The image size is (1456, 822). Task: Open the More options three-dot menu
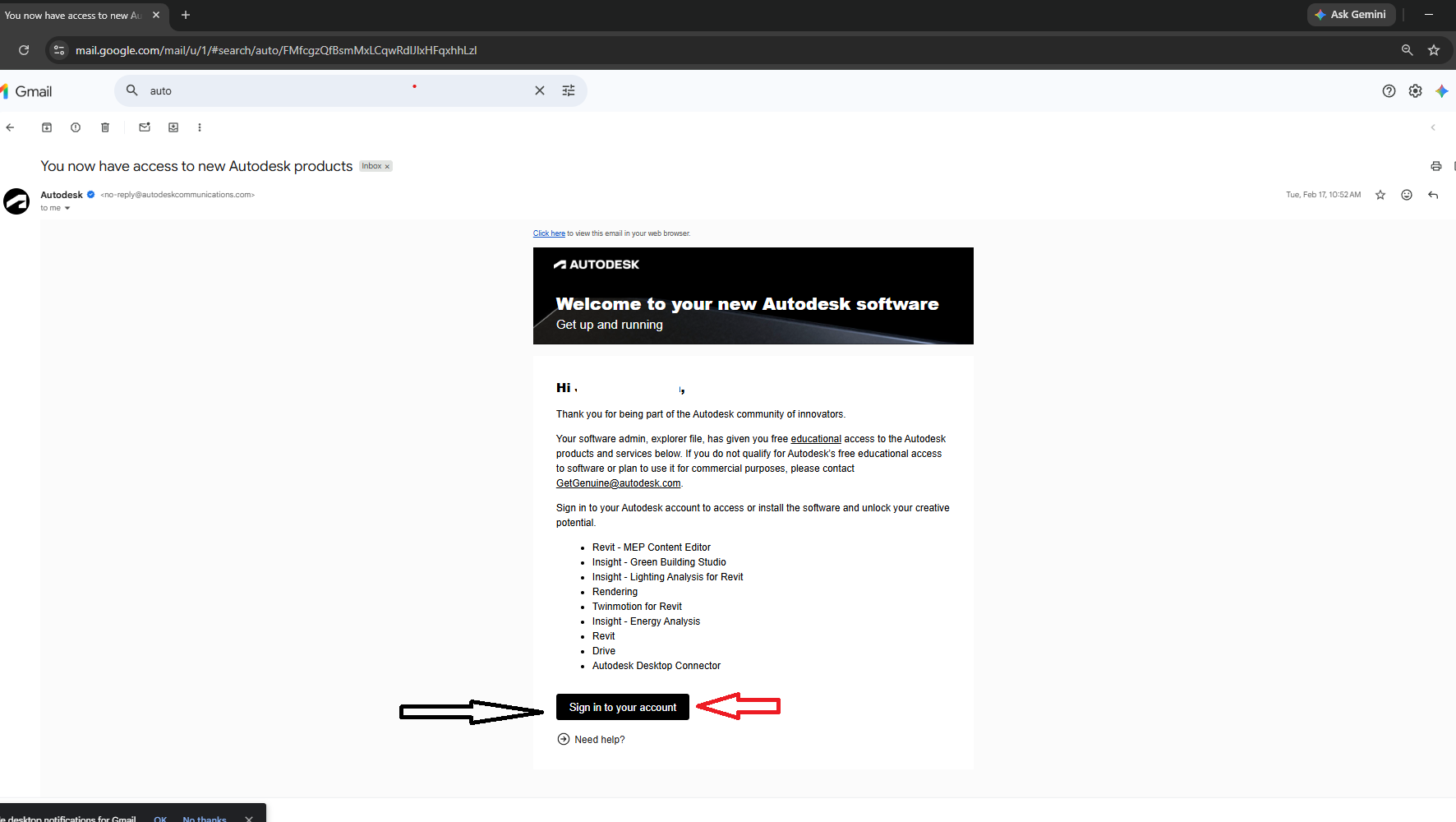[200, 127]
